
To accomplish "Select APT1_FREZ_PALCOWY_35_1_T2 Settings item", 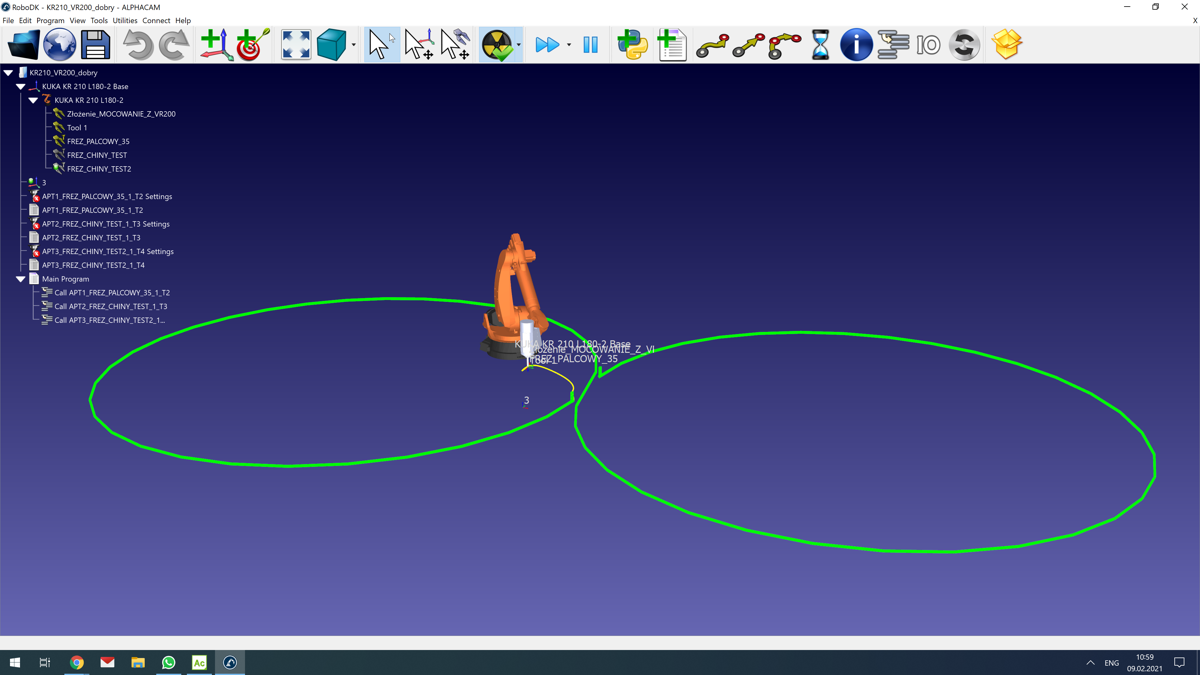I will tap(107, 197).
